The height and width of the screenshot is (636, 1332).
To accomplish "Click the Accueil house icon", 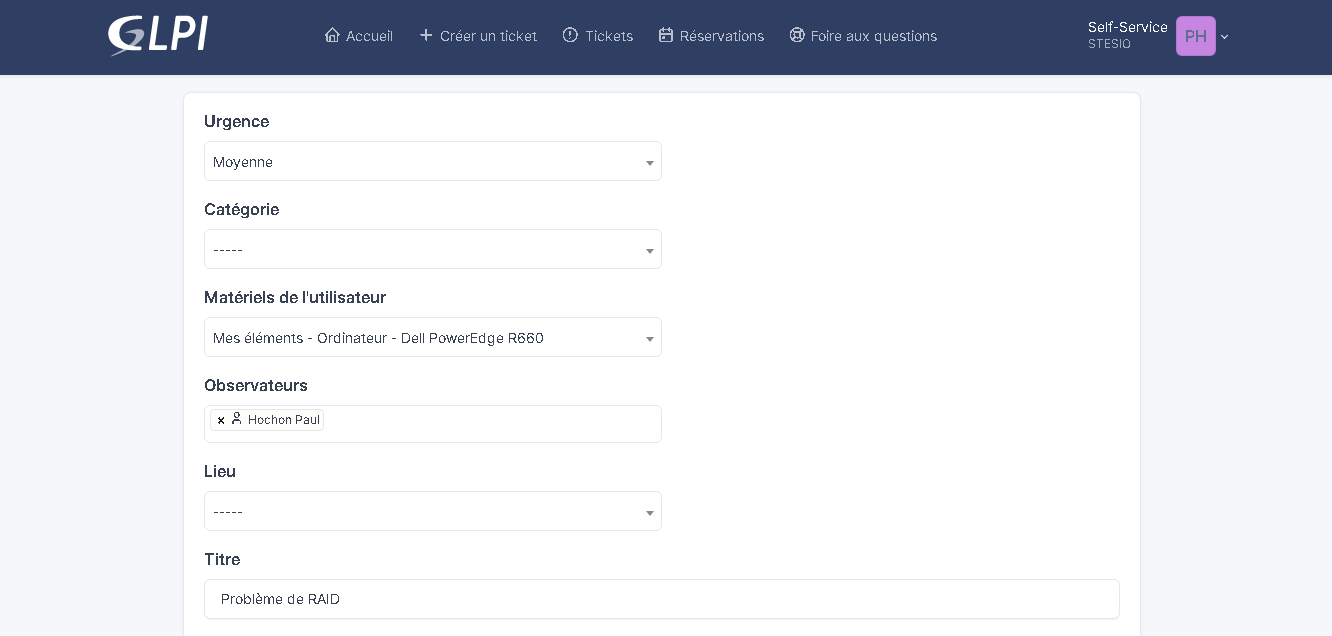I will click(332, 35).
